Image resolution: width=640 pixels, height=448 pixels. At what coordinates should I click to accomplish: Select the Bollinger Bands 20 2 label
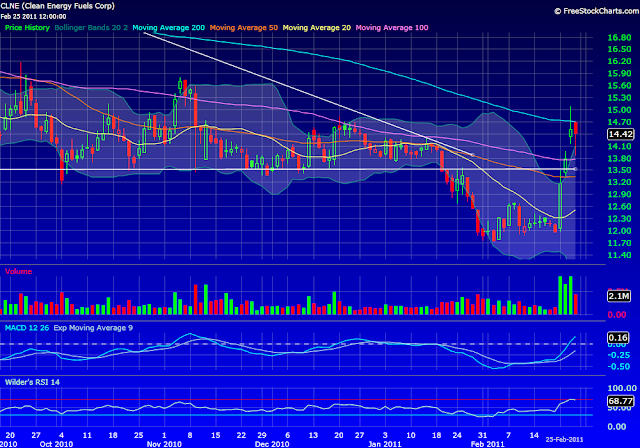pyautogui.click(x=91, y=28)
